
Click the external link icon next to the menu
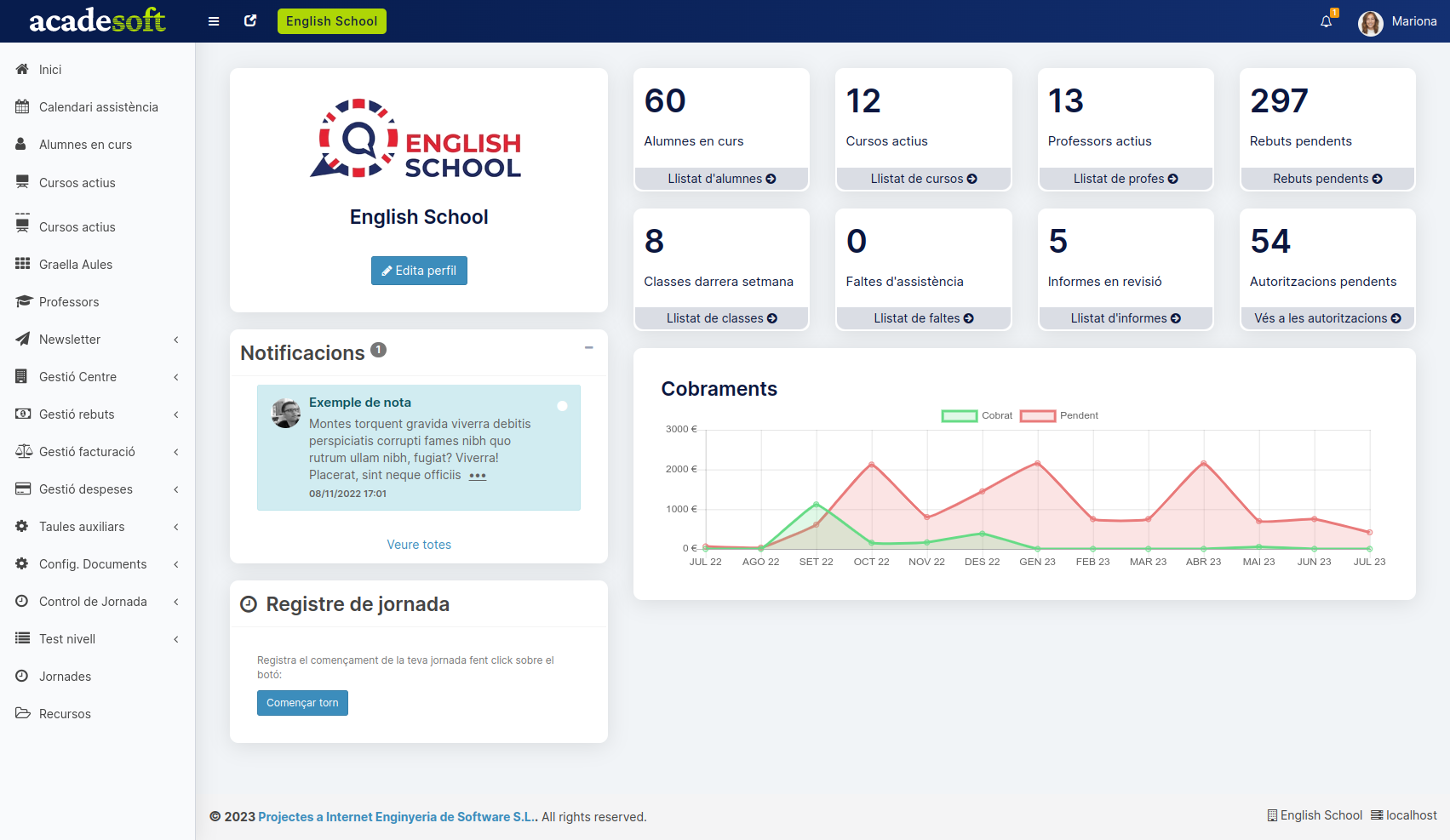pyautogui.click(x=249, y=20)
